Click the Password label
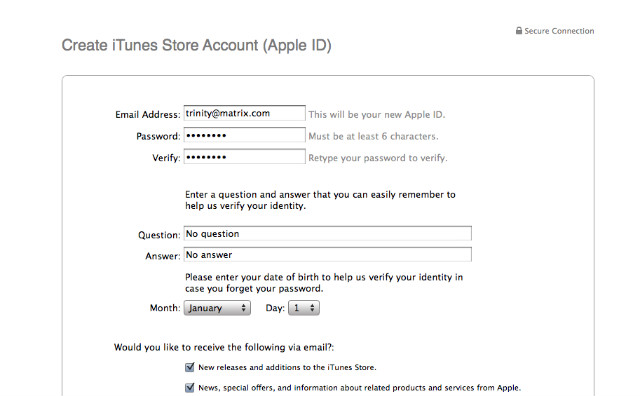The height and width of the screenshot is (396, 640). coord(158,136)
